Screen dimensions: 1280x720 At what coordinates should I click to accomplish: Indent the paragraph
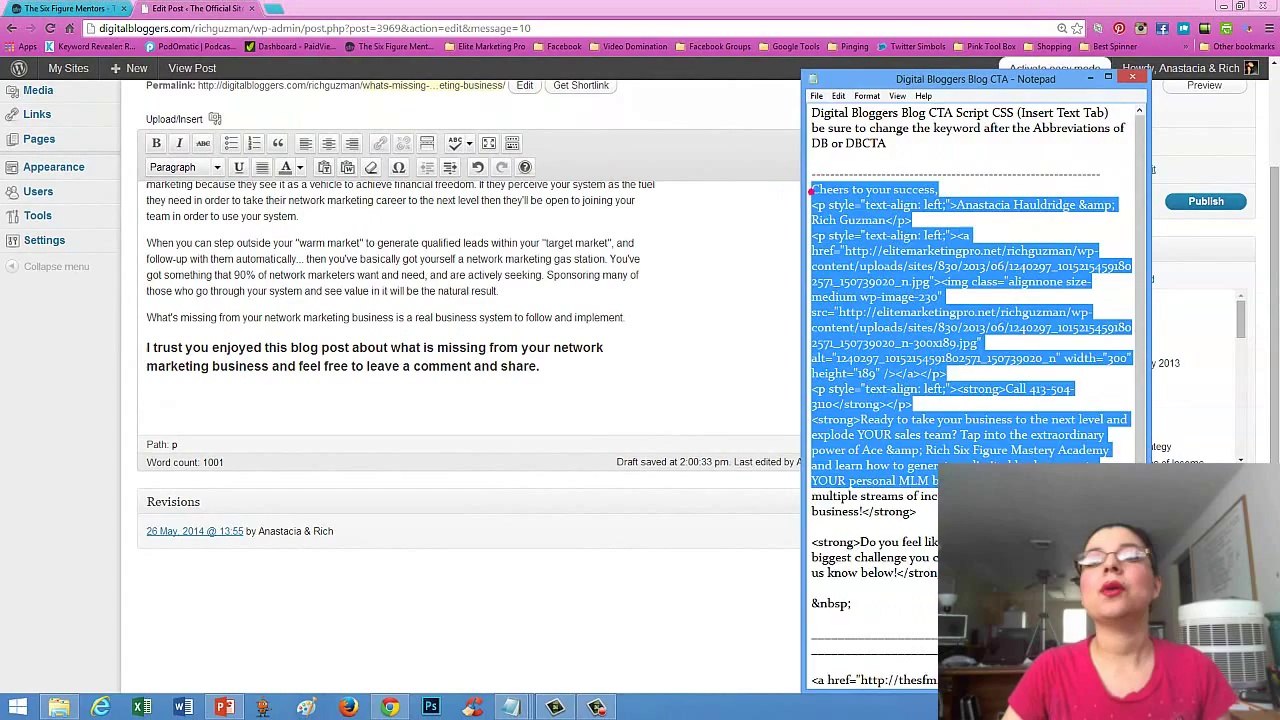pyautogui.click(x=450, y=167)
